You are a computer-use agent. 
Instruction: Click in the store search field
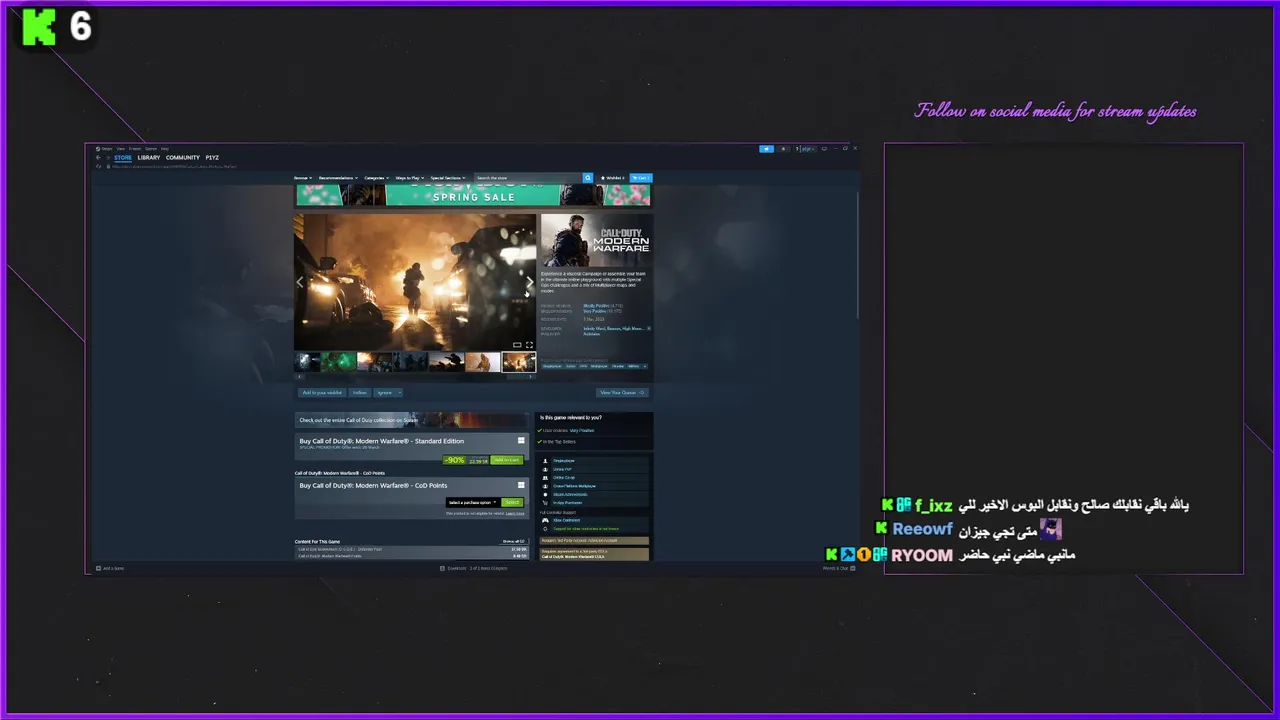click(x=528, y=178)
